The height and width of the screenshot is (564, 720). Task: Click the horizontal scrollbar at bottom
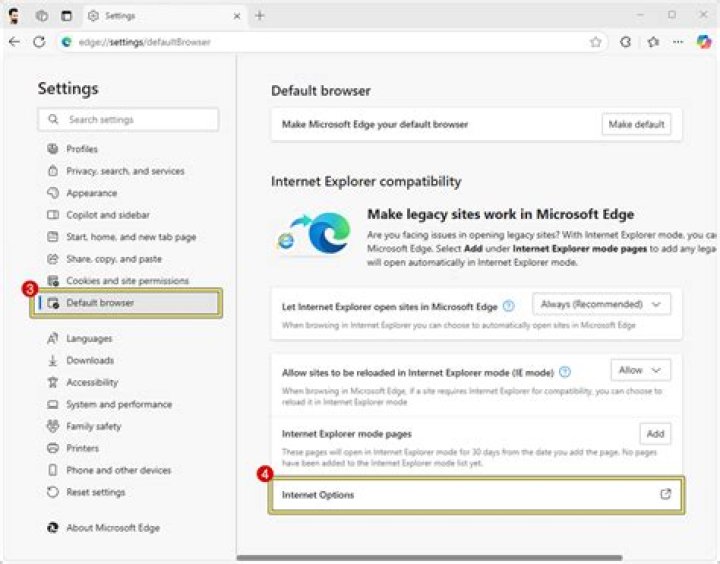click(429, 558)
